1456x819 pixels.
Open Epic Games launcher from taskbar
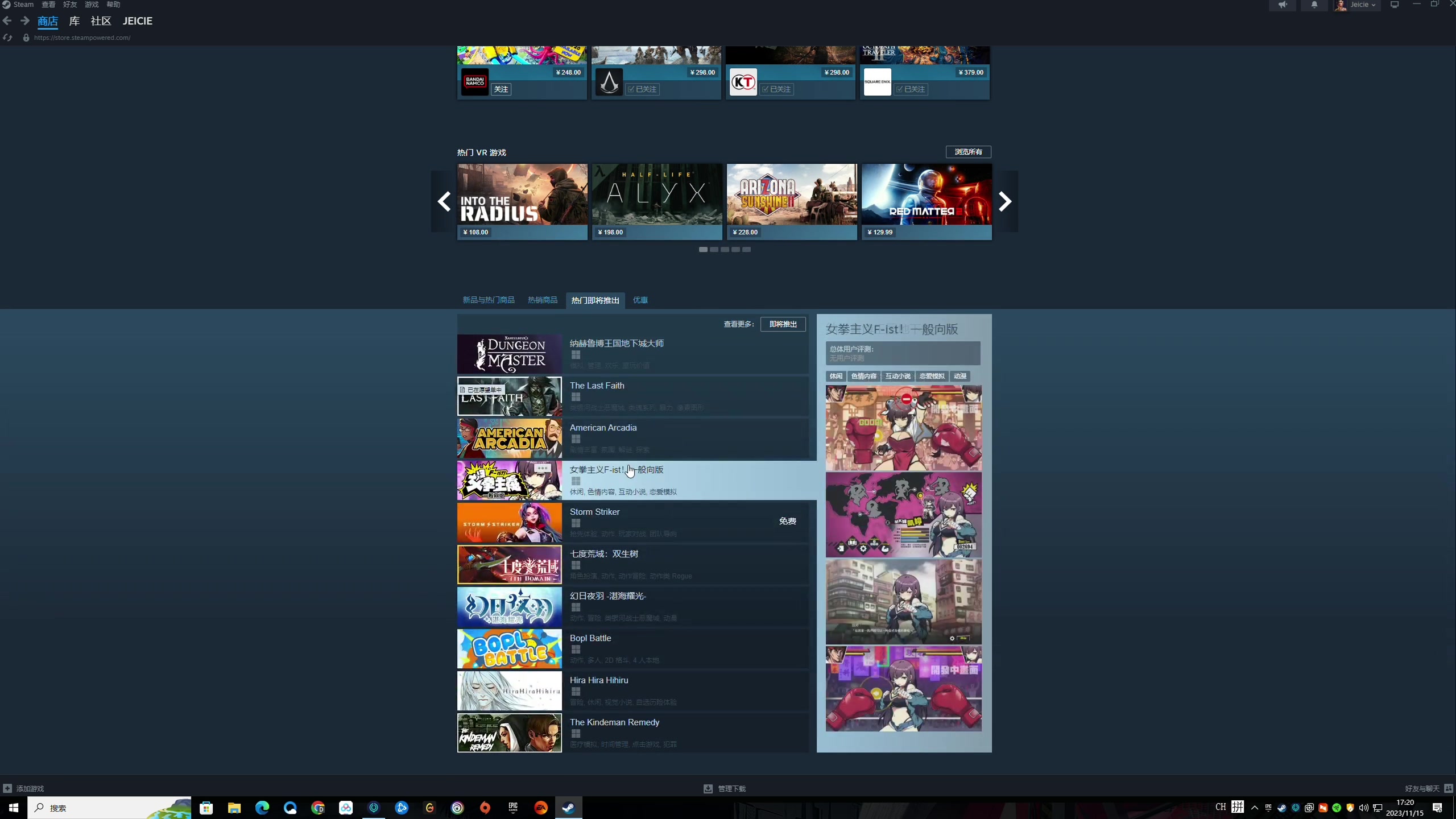click(x=513, y=808)
